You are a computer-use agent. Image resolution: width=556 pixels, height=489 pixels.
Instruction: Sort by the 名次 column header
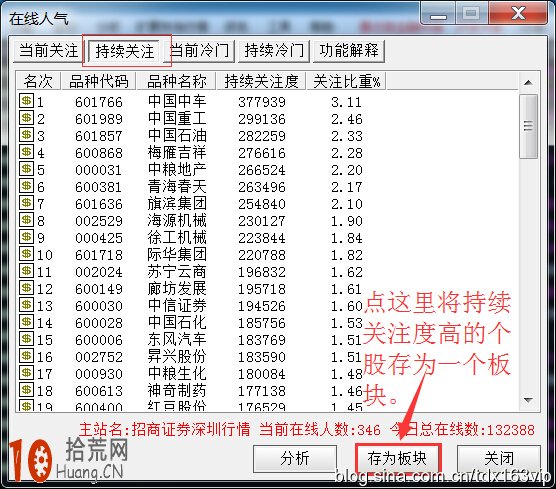[x=39, y=81]
